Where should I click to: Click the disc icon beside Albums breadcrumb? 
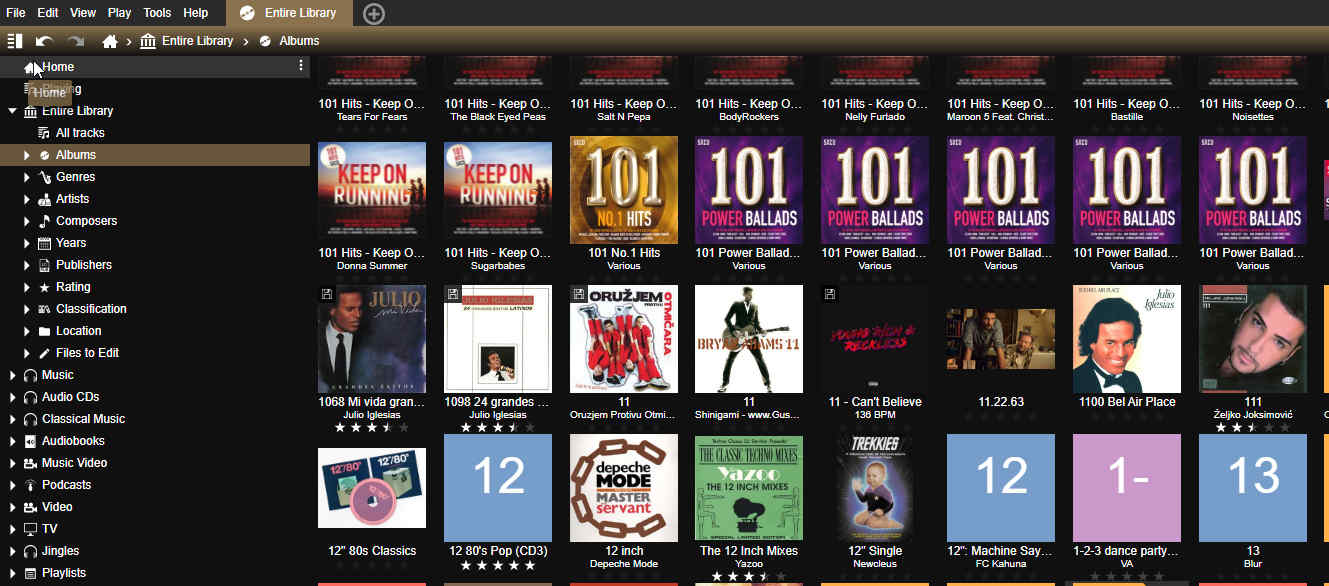[x=265, y=41]
